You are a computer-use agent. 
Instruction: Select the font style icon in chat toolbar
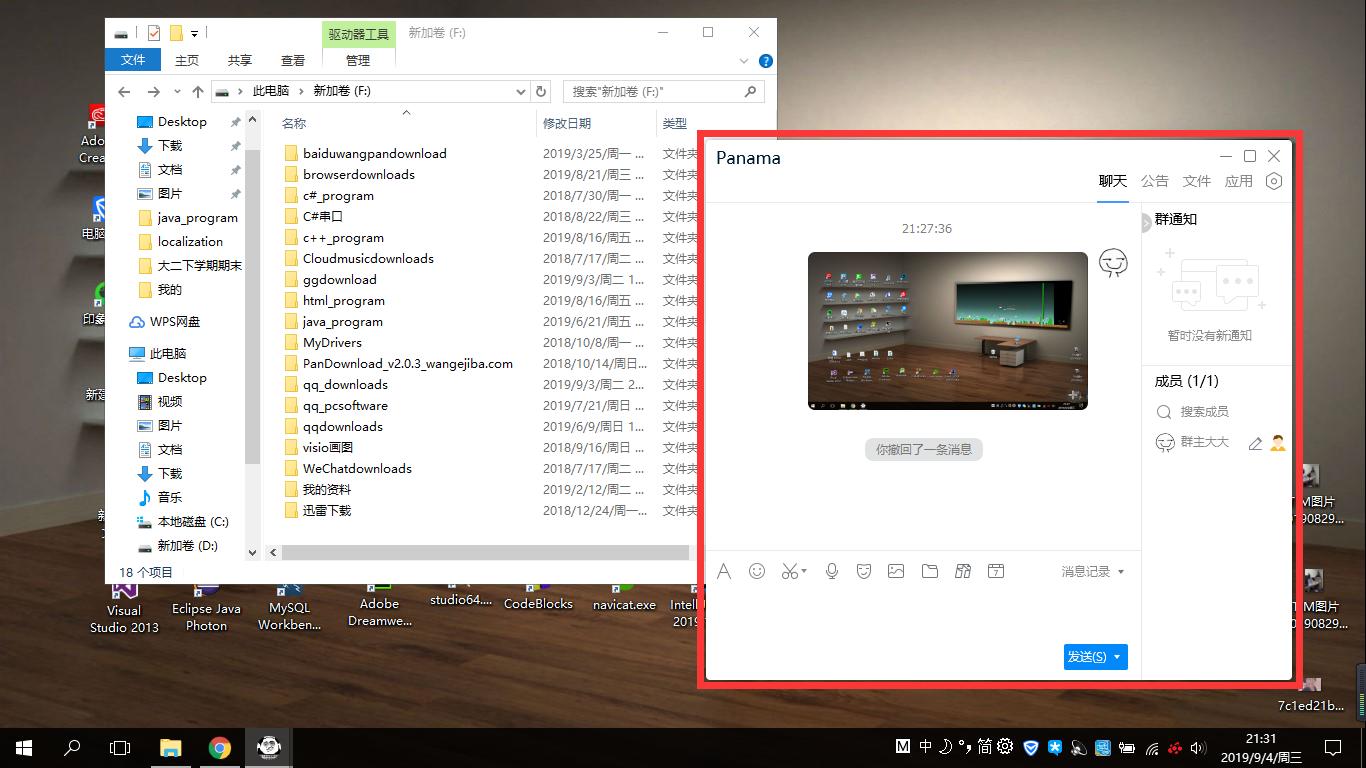[x=724, y=570]
